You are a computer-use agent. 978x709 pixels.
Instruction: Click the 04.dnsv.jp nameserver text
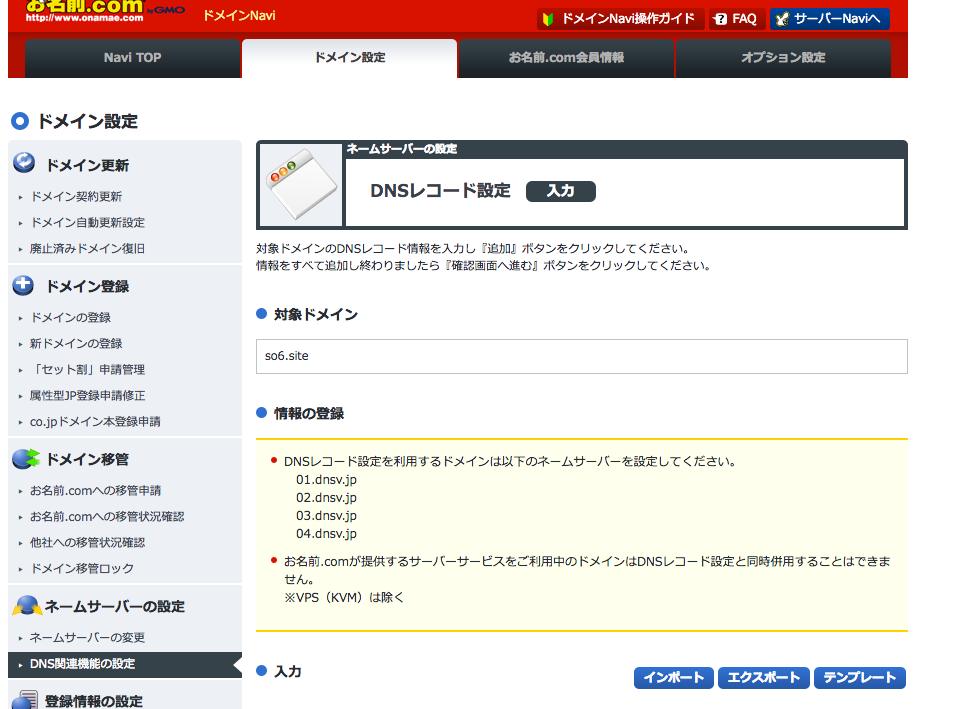pos(326,534)
